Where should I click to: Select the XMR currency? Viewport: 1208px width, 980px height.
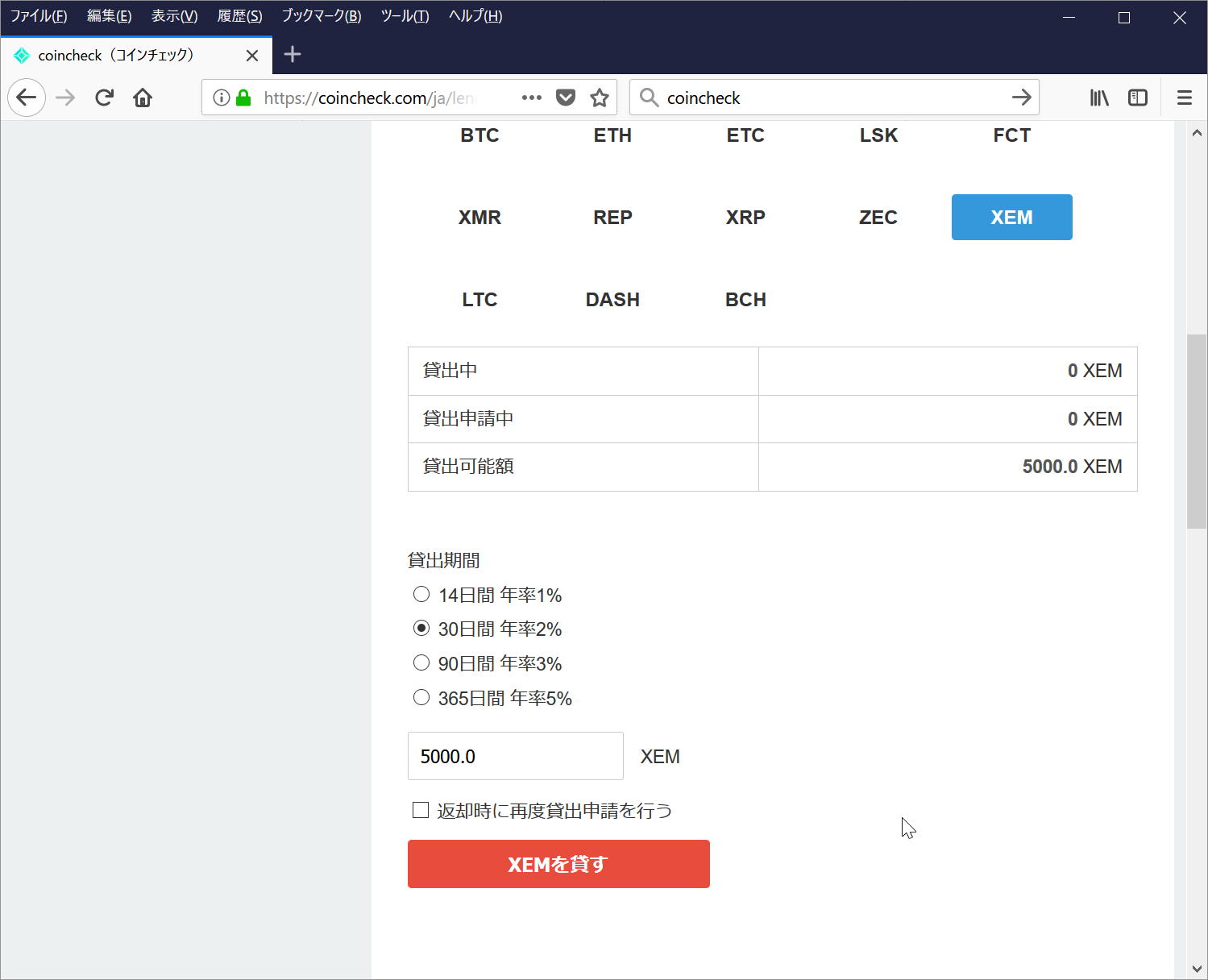(x=480, y=217)
